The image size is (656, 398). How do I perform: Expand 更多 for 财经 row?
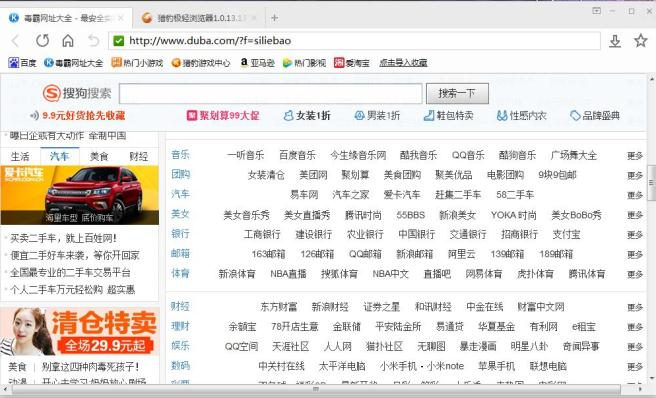click(635, 307)
